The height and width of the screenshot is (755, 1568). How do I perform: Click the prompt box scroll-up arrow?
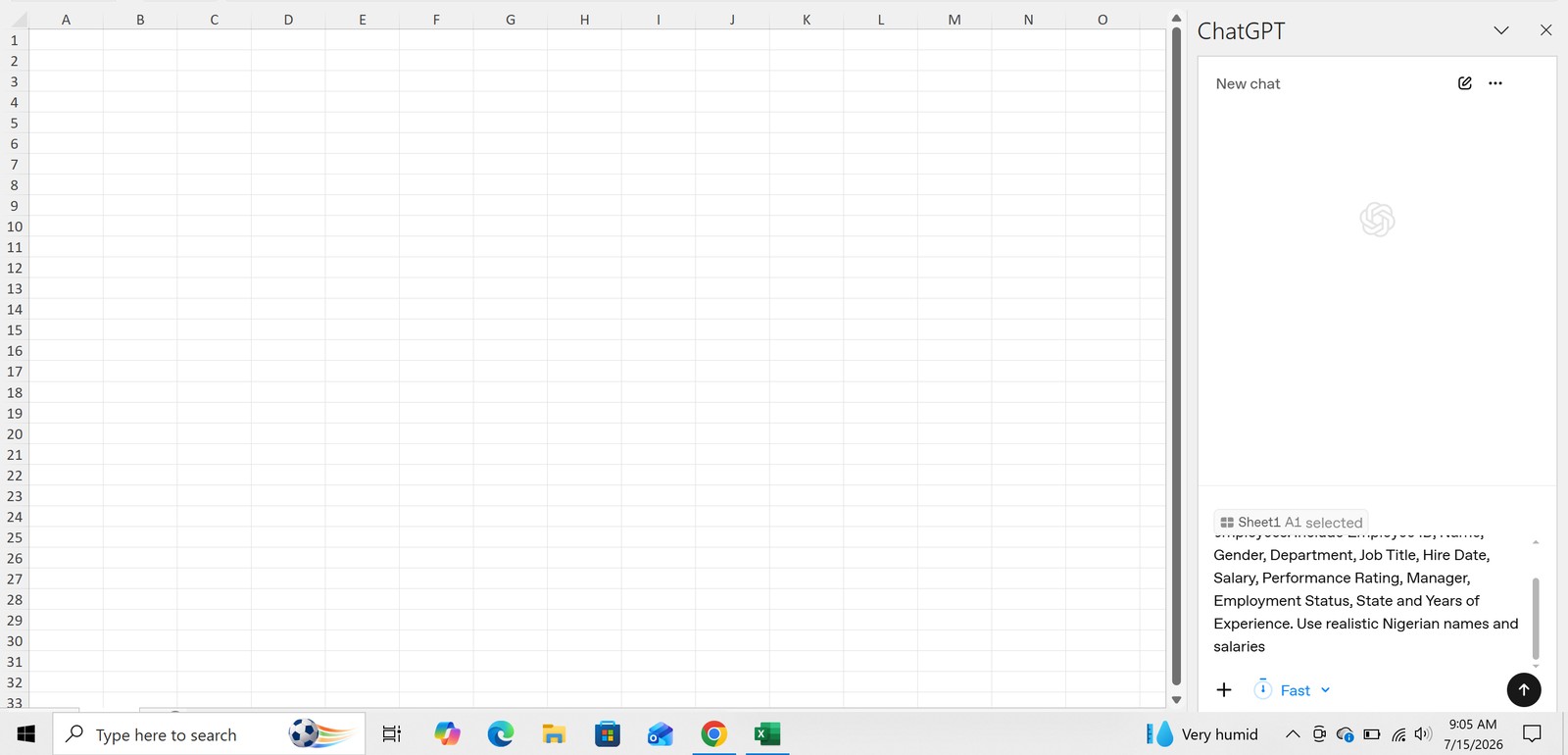point(1536,542)
